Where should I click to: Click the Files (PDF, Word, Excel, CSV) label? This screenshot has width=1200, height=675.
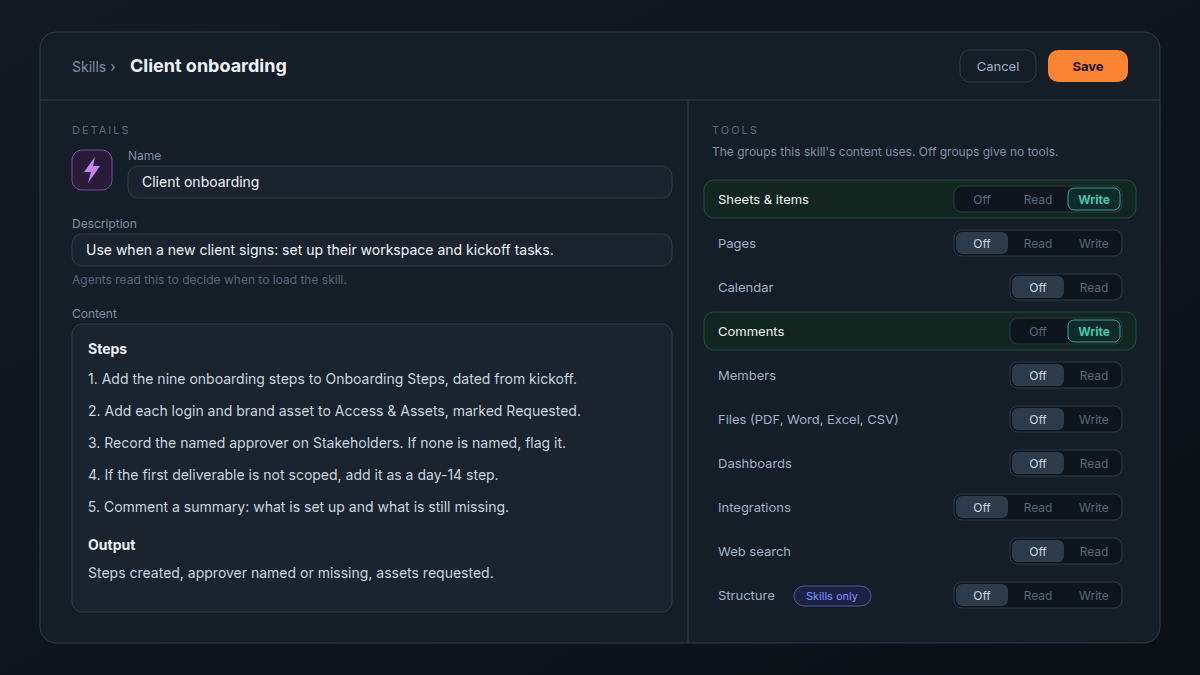808,419
